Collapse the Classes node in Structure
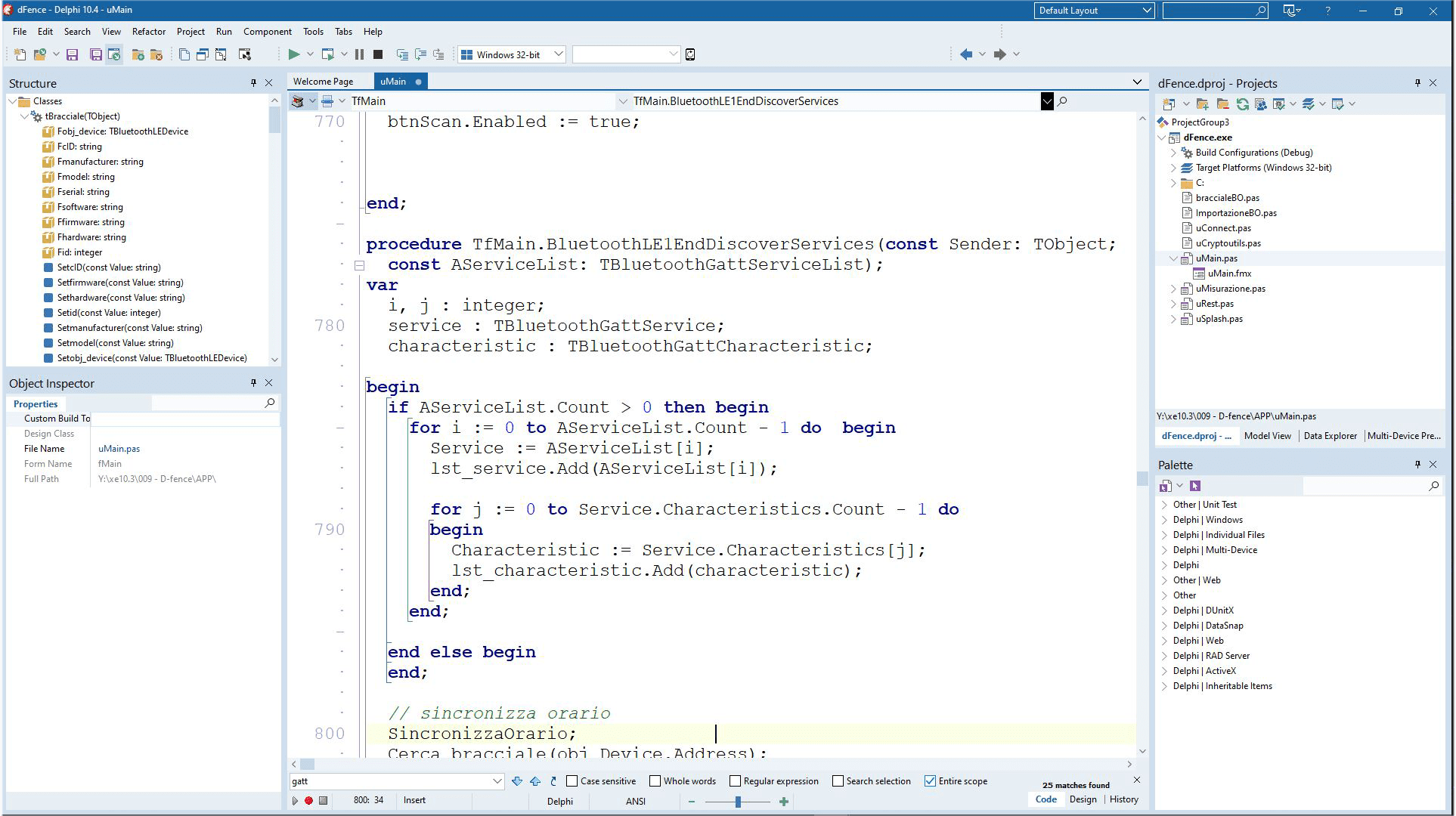This screenshot has width=1456, height=816. tap(13, 101)
